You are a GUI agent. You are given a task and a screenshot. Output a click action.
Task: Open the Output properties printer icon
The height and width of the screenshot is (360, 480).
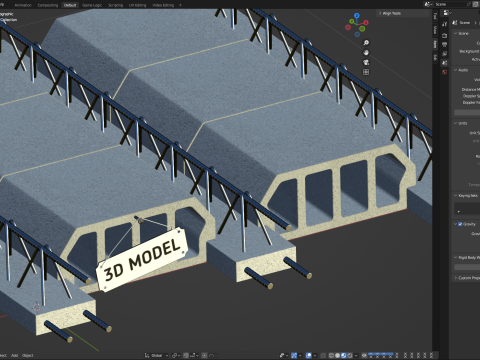tap(444, 44)
